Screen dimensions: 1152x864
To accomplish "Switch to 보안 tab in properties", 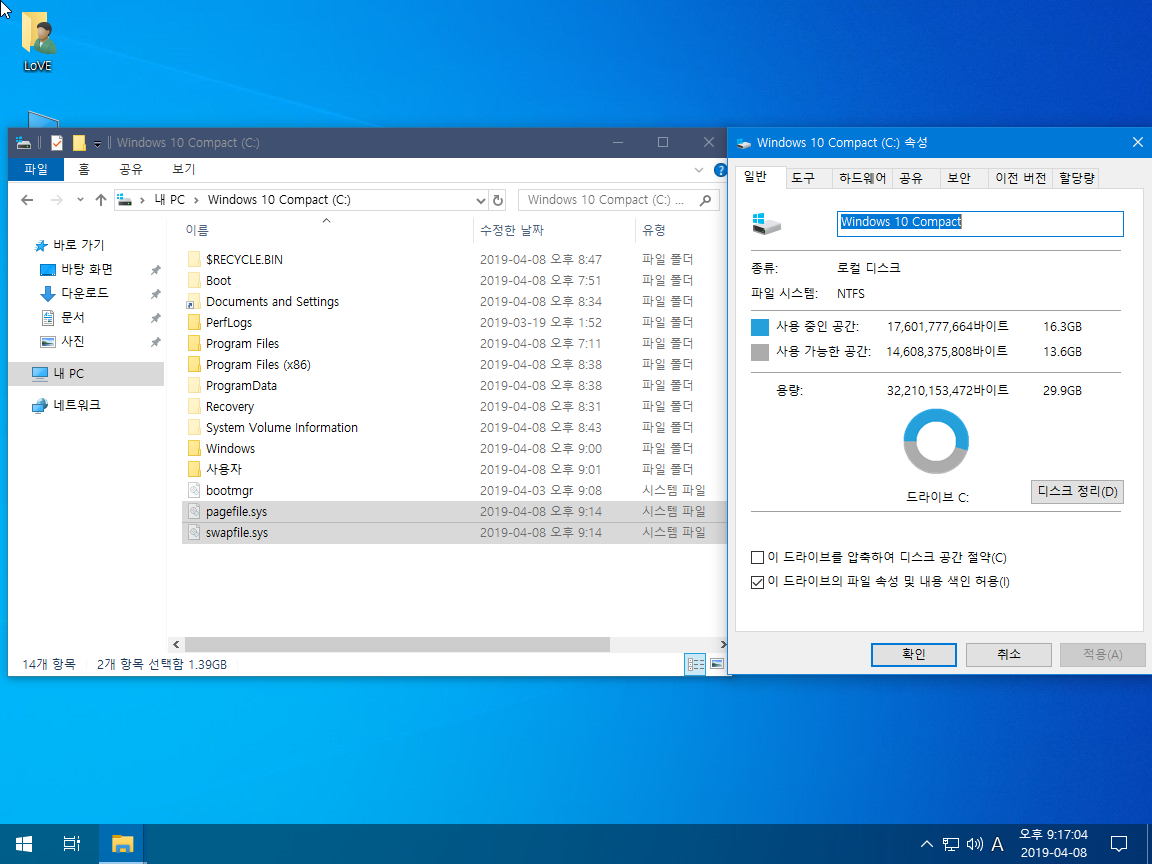I will [x=959, y=179].
